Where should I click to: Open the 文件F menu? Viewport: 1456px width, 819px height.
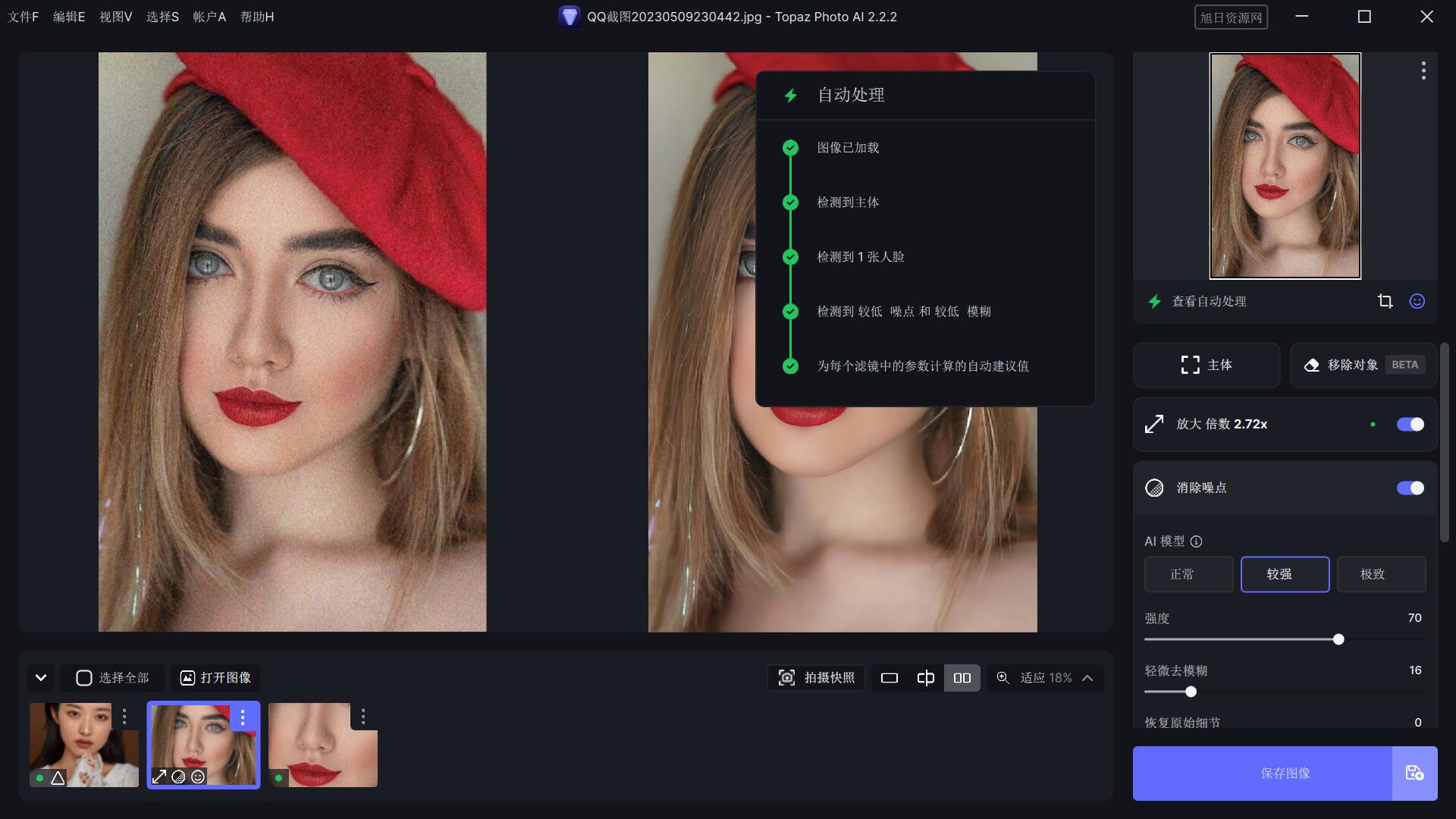click(24, 17)
